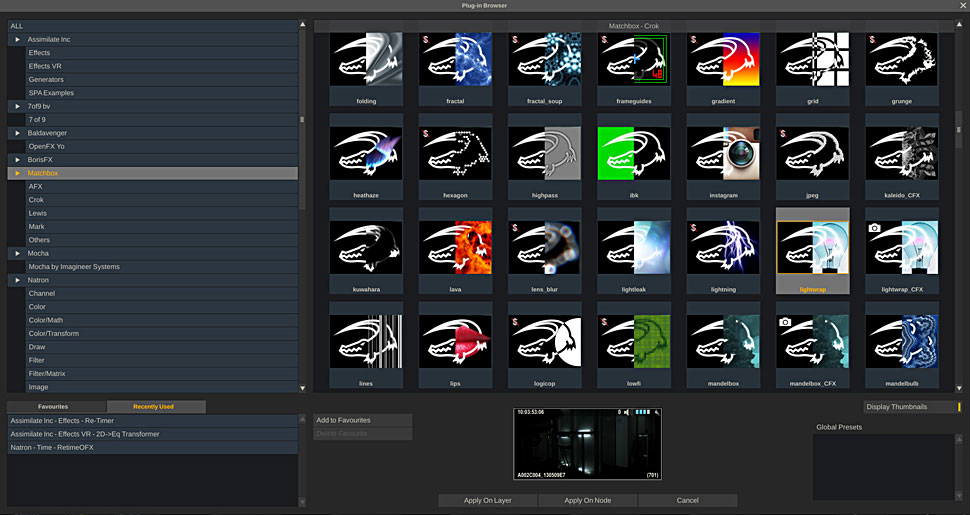Choose the fractal_soup plug-in icon
The height and width of the screenshot is (515, 970).
tap(544, 59)
